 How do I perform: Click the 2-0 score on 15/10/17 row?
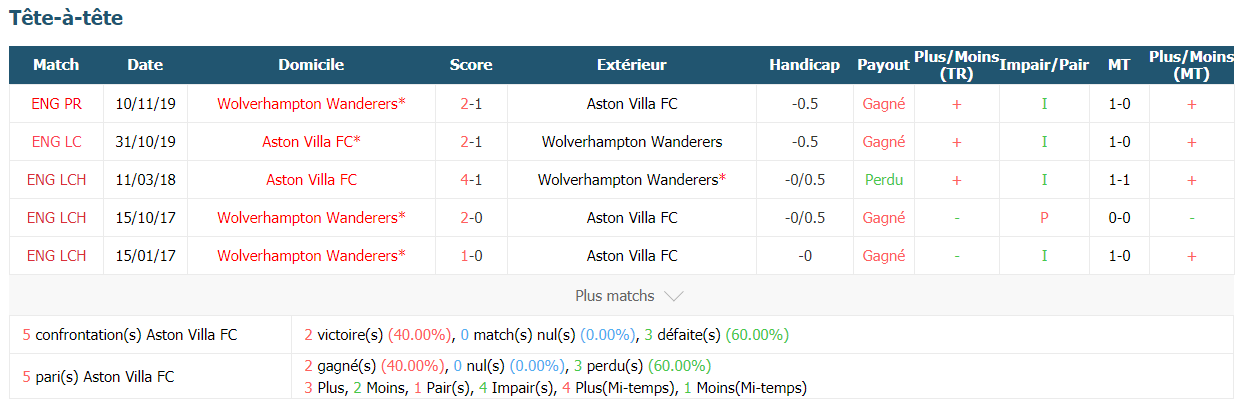coord(471,218)
